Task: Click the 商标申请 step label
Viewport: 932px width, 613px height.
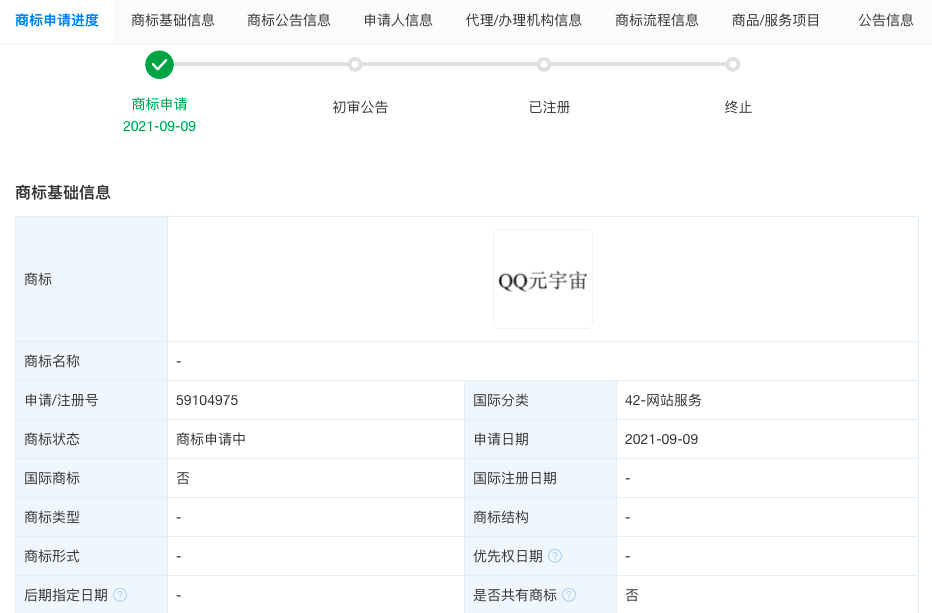Action: pyautogui.click(x=159, y=105)
